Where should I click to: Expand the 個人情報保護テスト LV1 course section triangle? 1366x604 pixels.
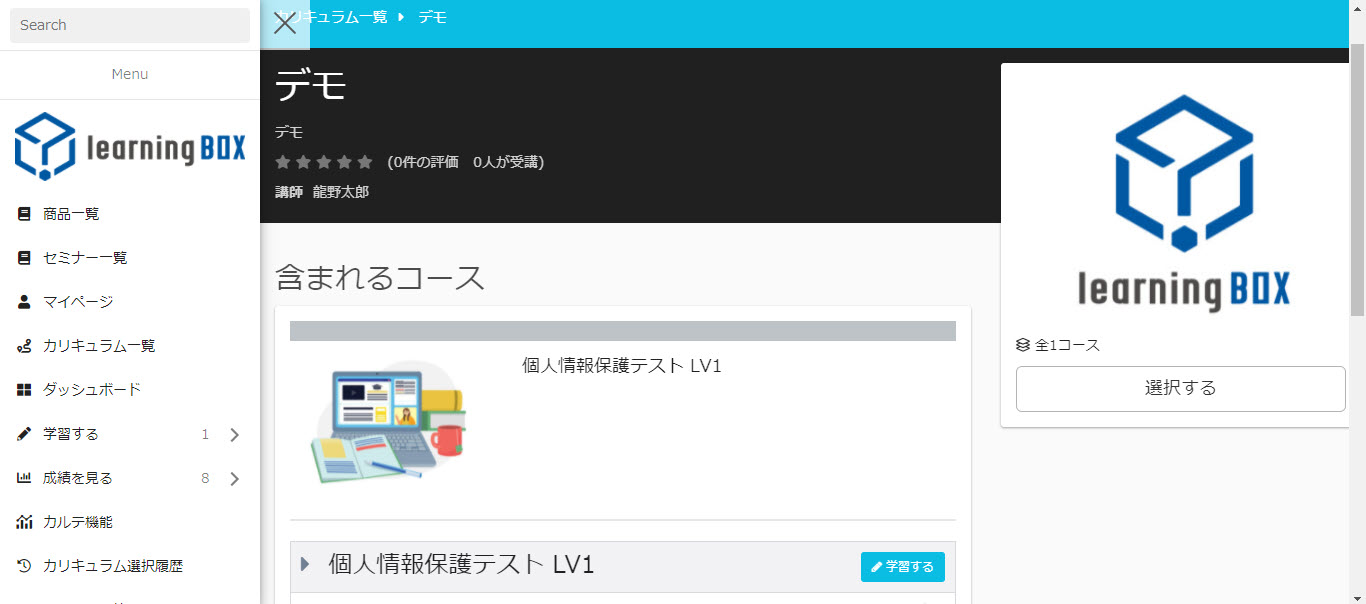pos(305,565)
